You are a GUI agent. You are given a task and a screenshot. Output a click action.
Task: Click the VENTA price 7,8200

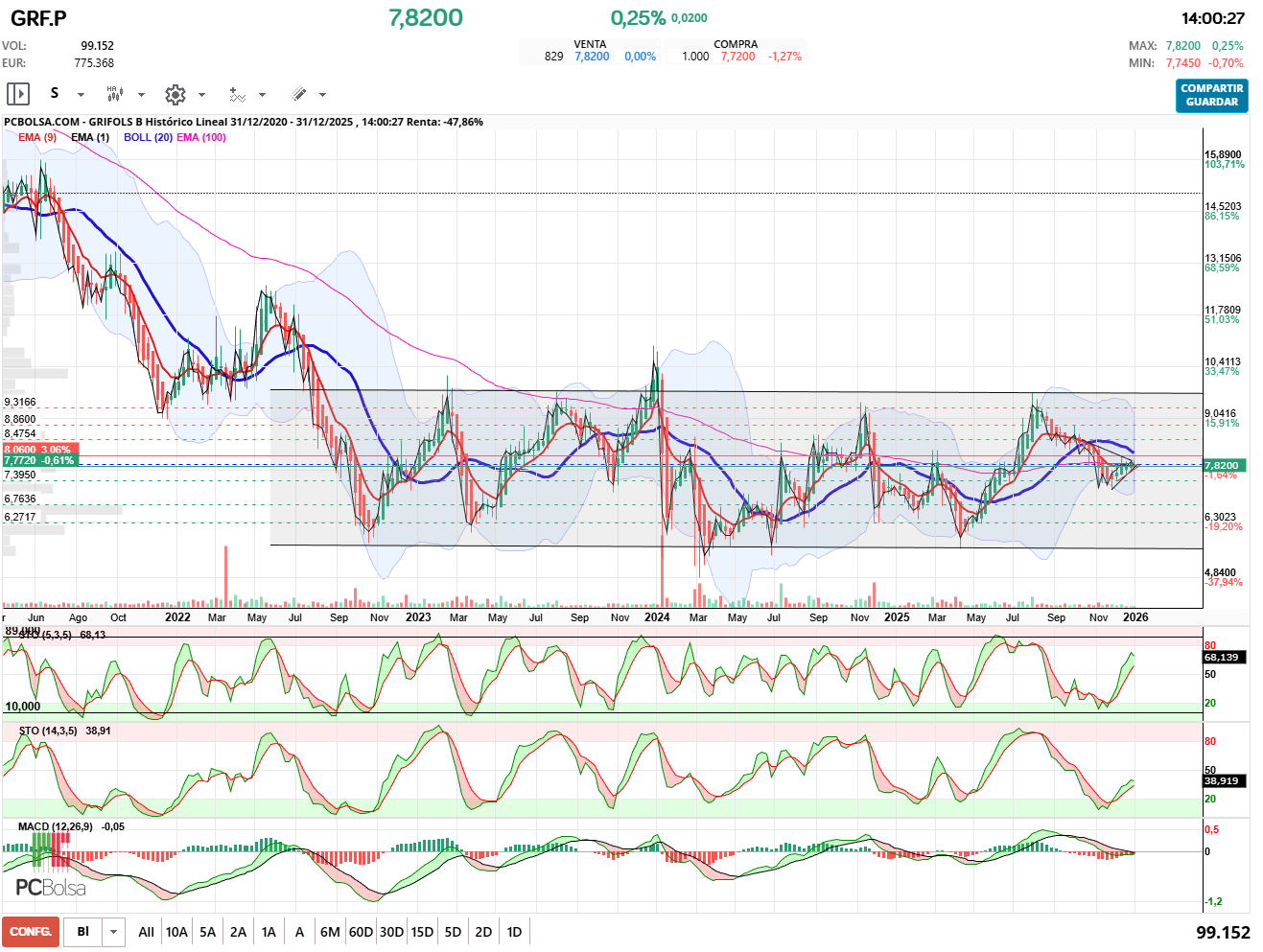point(592,57)
